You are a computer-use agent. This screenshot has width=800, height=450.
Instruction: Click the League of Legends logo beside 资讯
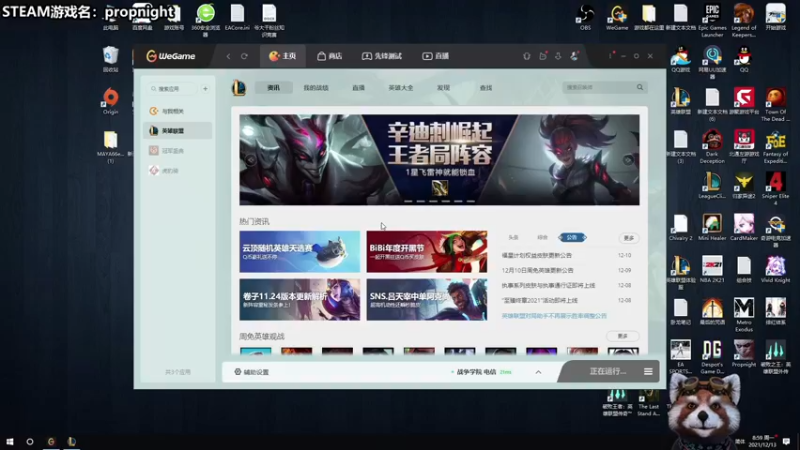pos(239,88)
